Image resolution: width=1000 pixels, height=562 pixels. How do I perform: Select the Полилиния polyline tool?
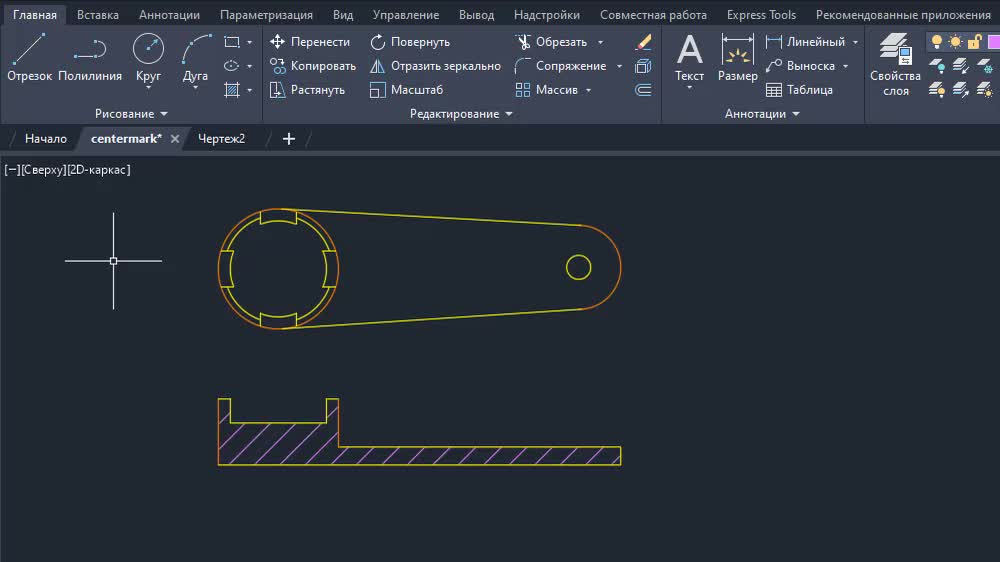tap(90, 58)
